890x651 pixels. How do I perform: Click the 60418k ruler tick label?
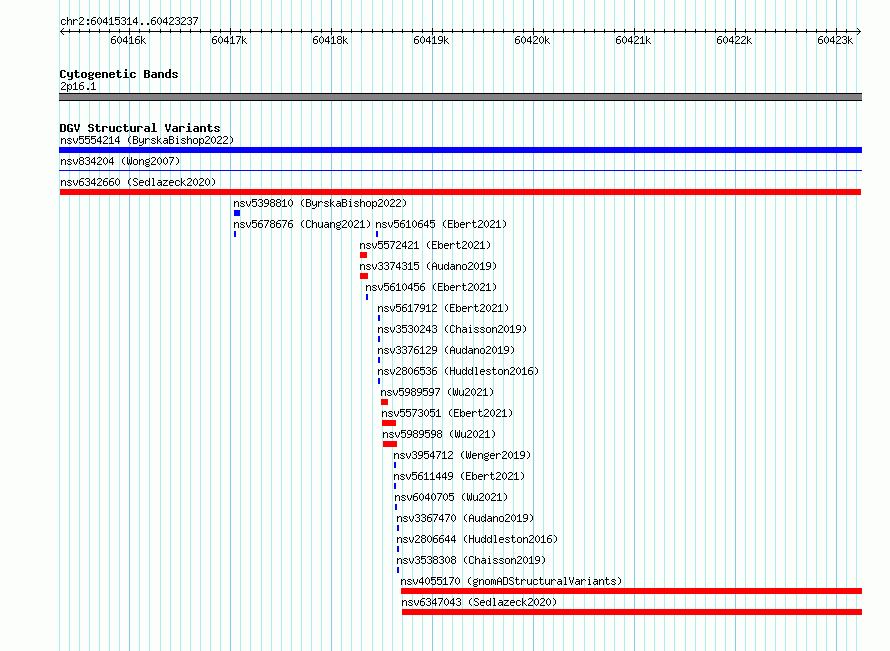tap(330, 40)
